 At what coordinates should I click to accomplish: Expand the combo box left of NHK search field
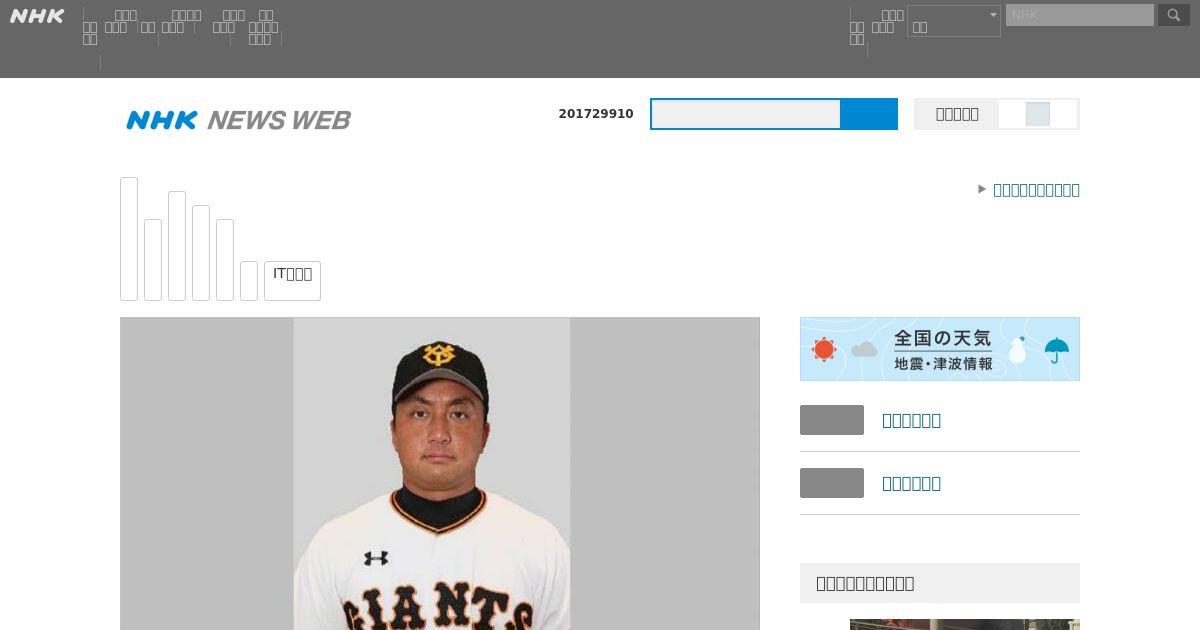coord(954,21)
